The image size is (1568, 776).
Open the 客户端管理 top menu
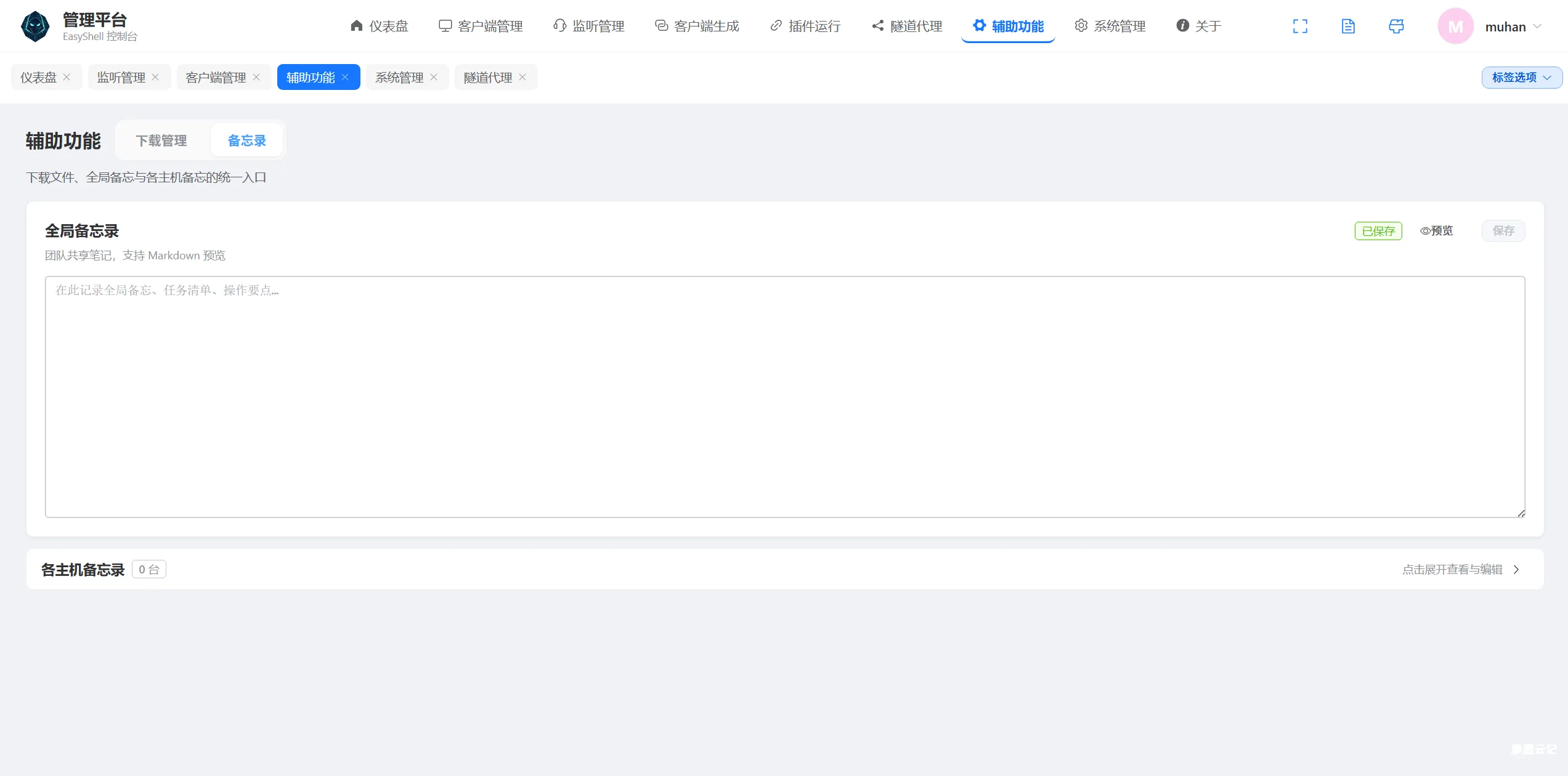tap(481, 26)
